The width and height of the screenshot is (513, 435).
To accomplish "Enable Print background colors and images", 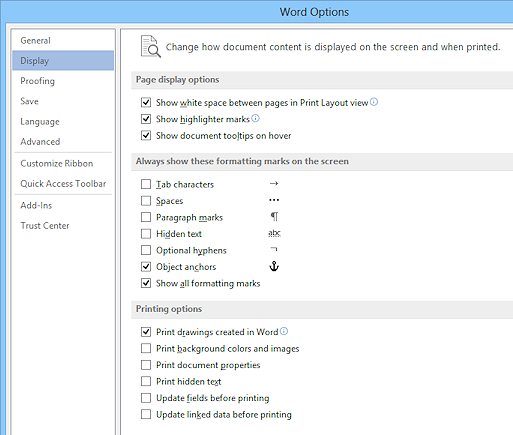I will point(146,348).
